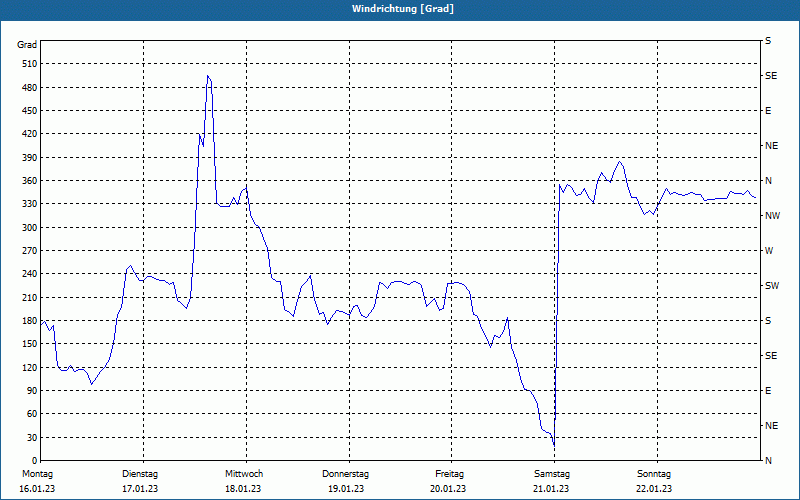Click the 'NE' compass label on the 30 gridline
Image resolution: width=800 pixels, height=500 pixels.
point(771,426)
